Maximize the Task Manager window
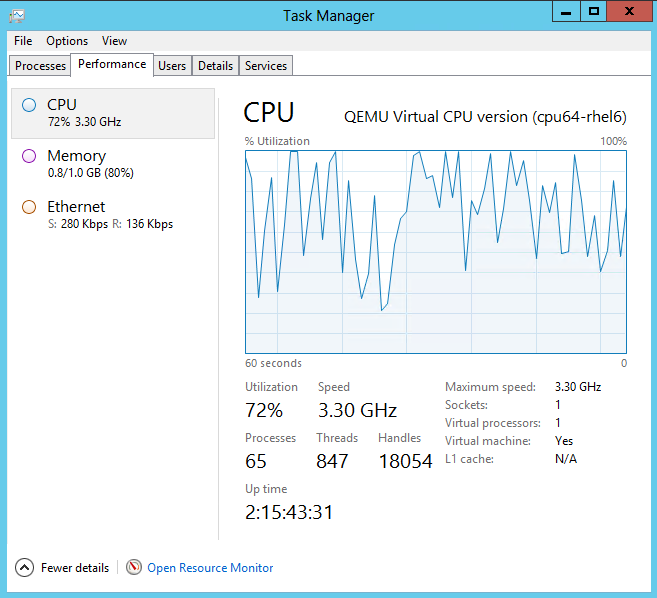The image size is (657, 598). pyautogui.click(x=594, y=11)
